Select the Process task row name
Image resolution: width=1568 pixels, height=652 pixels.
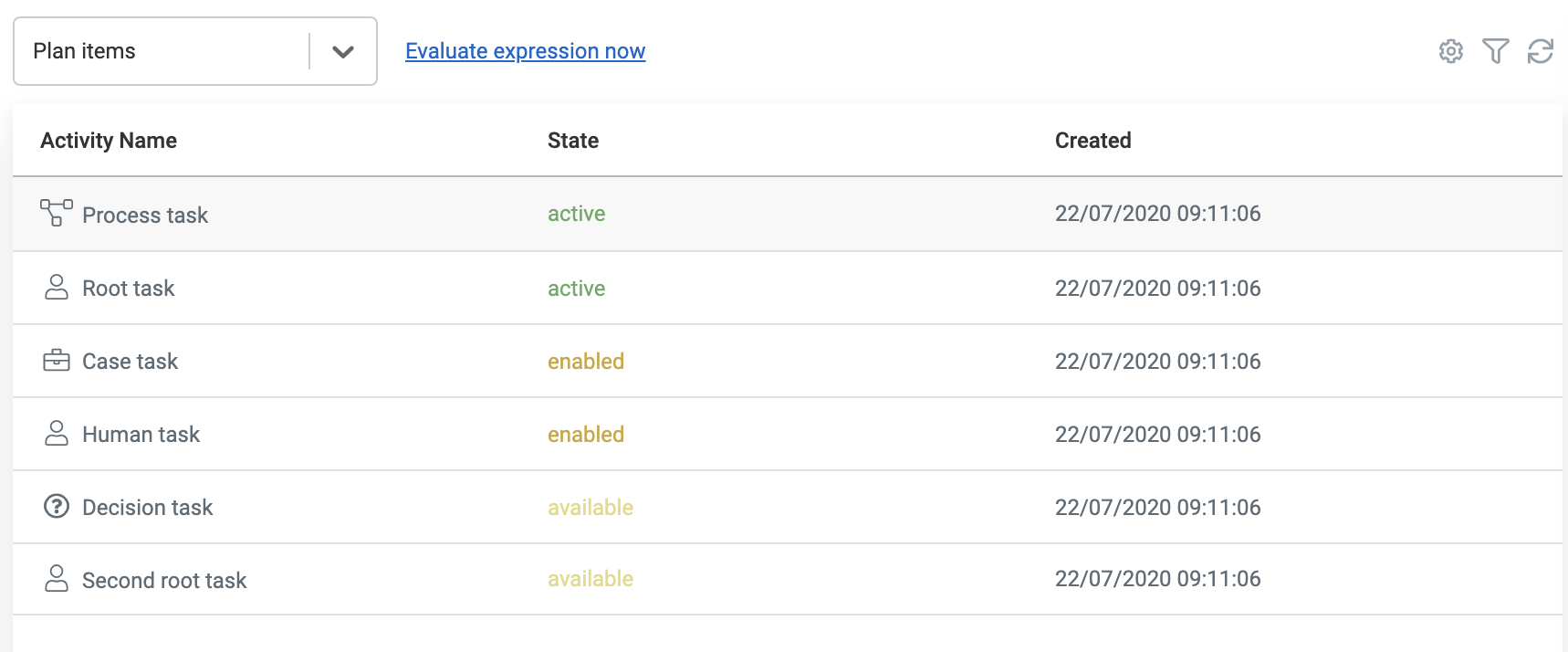(145, 216)
